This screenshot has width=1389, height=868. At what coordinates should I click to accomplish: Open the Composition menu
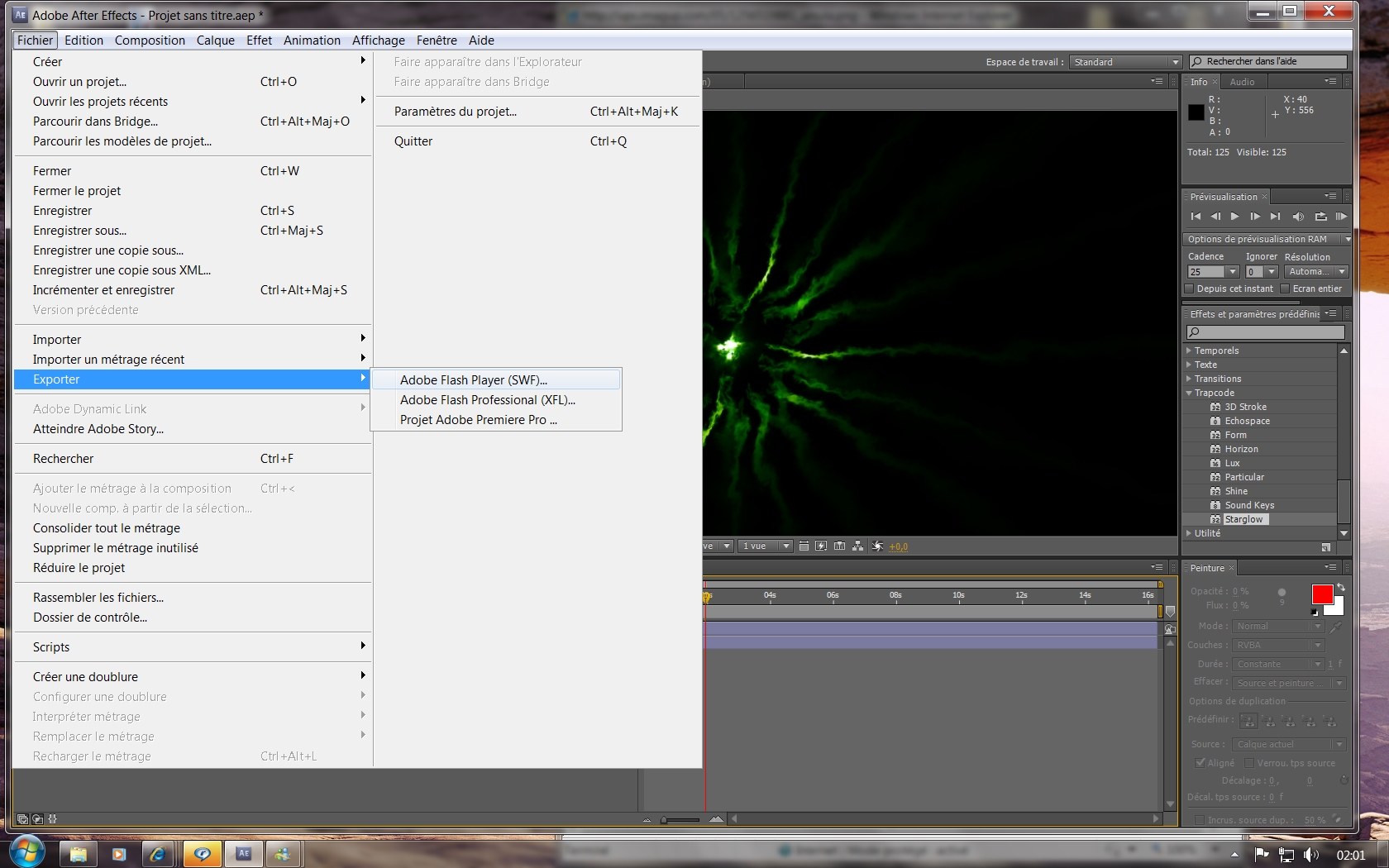(x=150, y=41)
